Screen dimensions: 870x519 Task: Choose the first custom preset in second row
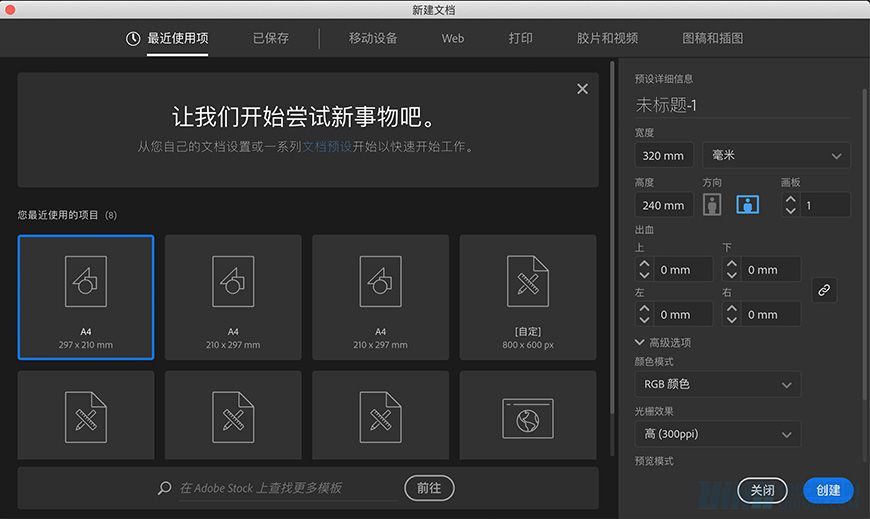[x=86, y=415]
